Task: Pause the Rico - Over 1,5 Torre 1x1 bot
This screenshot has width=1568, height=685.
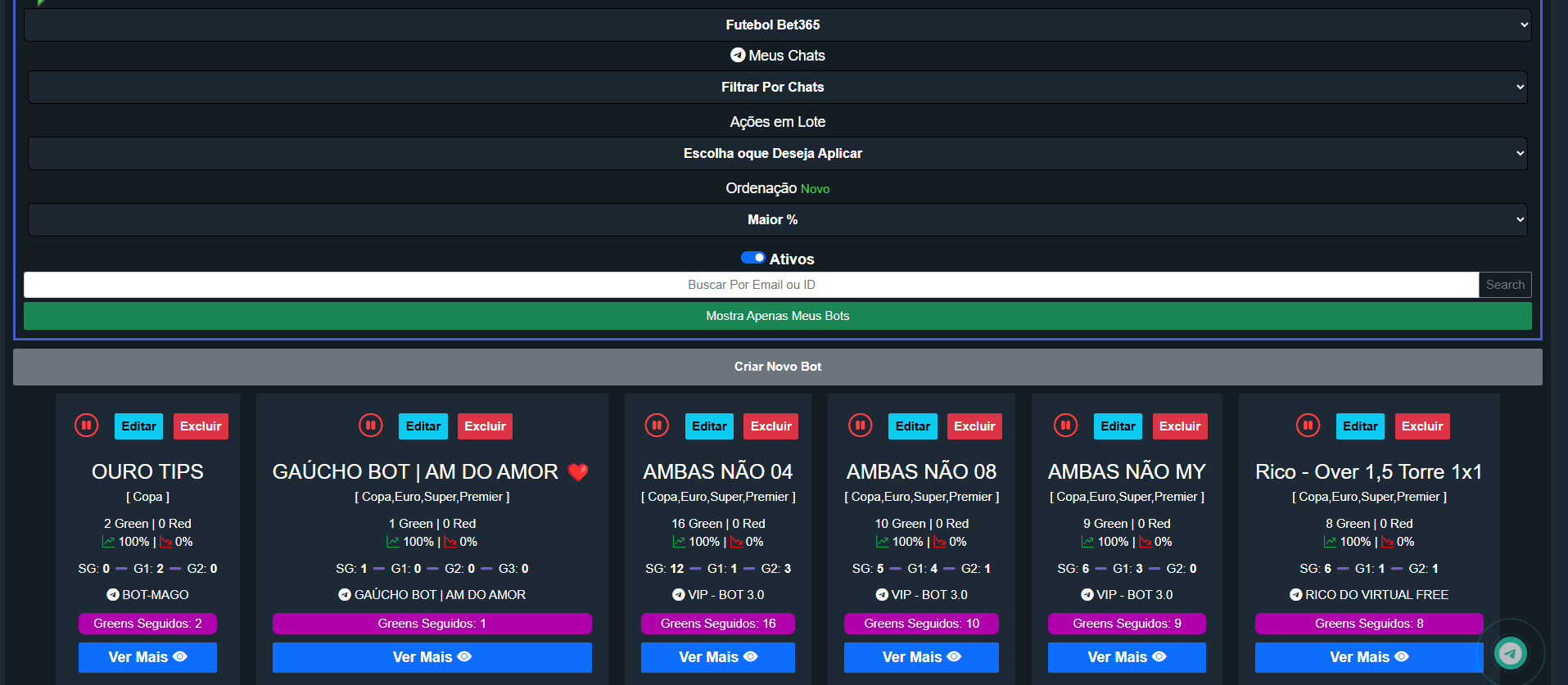Action: tap(1308, 426)
